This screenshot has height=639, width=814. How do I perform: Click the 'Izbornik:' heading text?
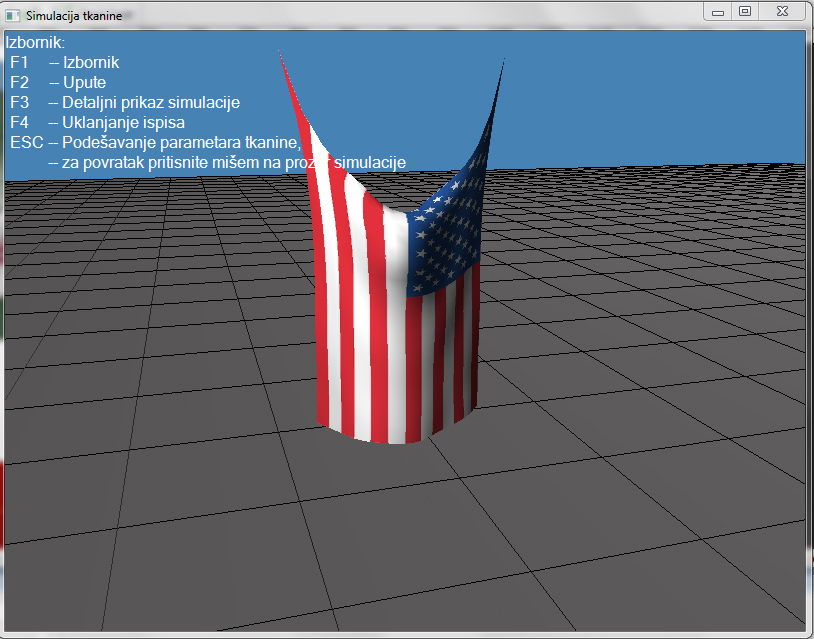point(35,42)
